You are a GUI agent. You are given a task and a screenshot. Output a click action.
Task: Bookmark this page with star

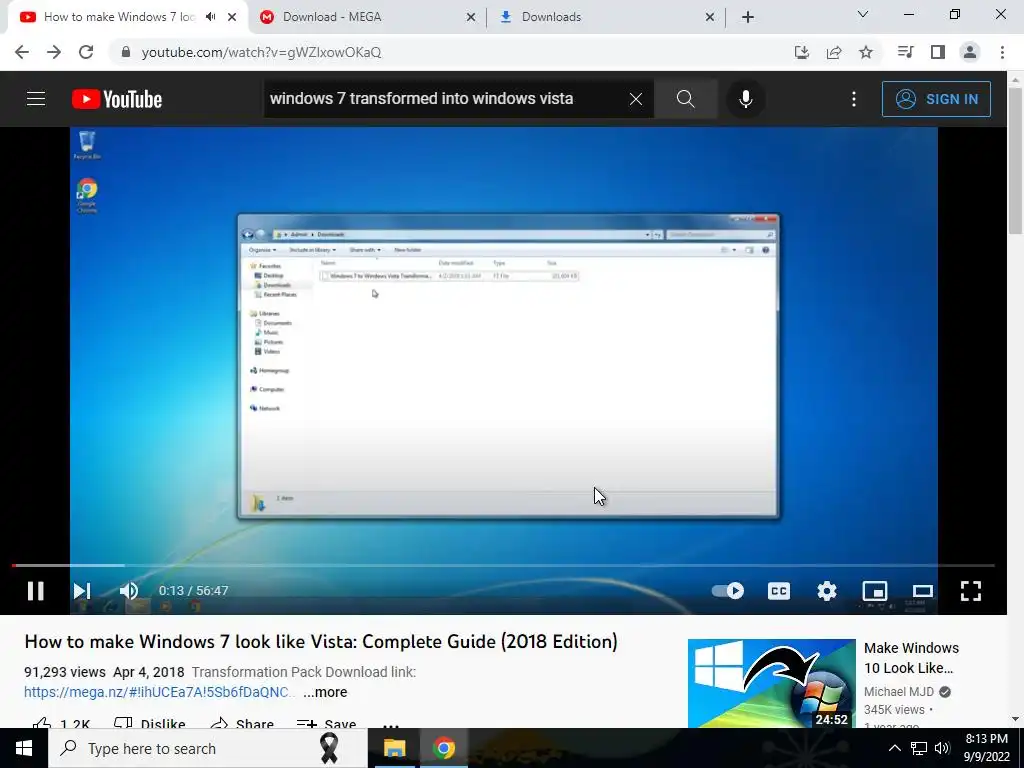click(866, 52)
